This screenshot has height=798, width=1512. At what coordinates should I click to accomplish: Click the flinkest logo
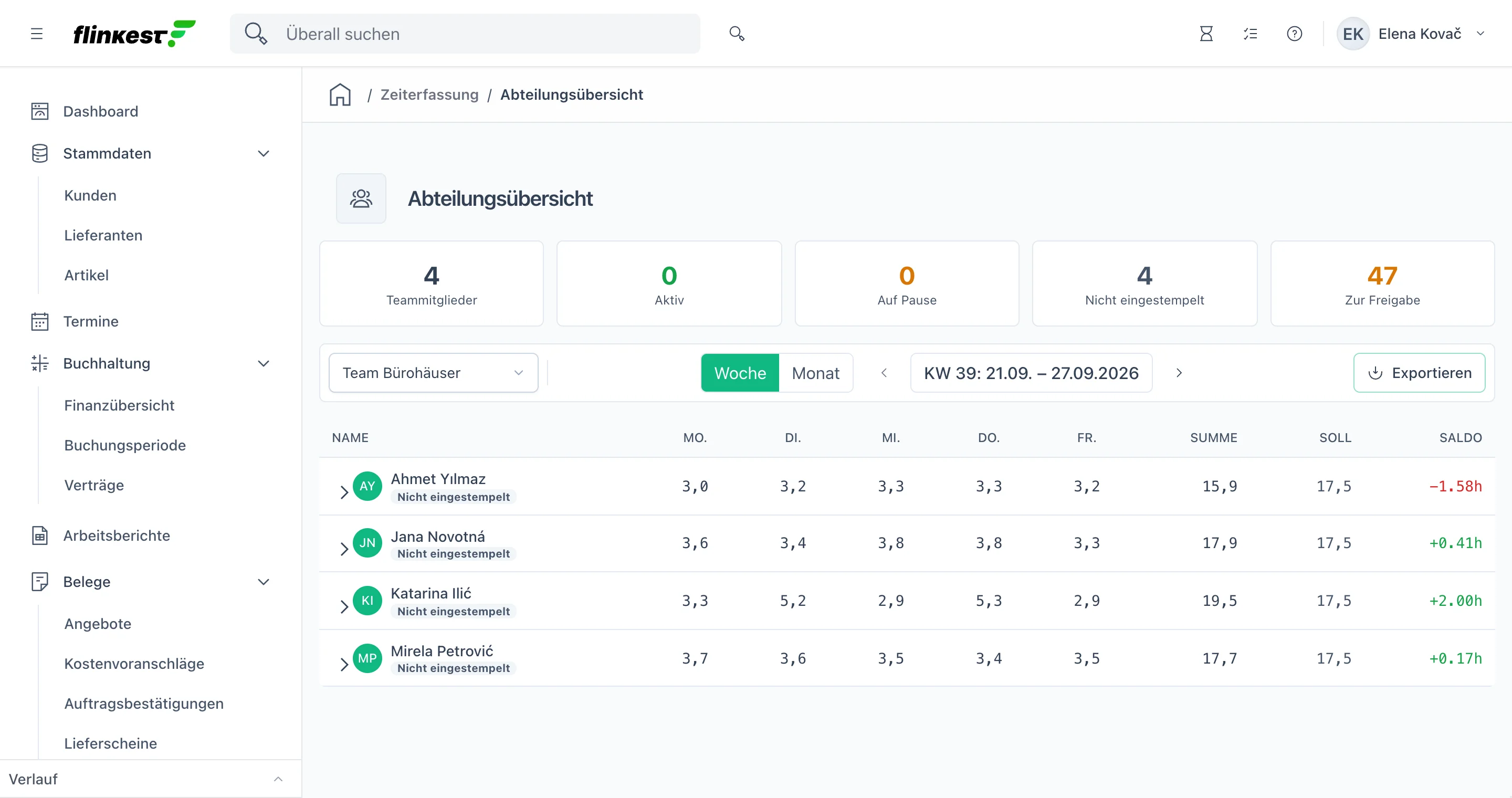(x=134, y=34)
